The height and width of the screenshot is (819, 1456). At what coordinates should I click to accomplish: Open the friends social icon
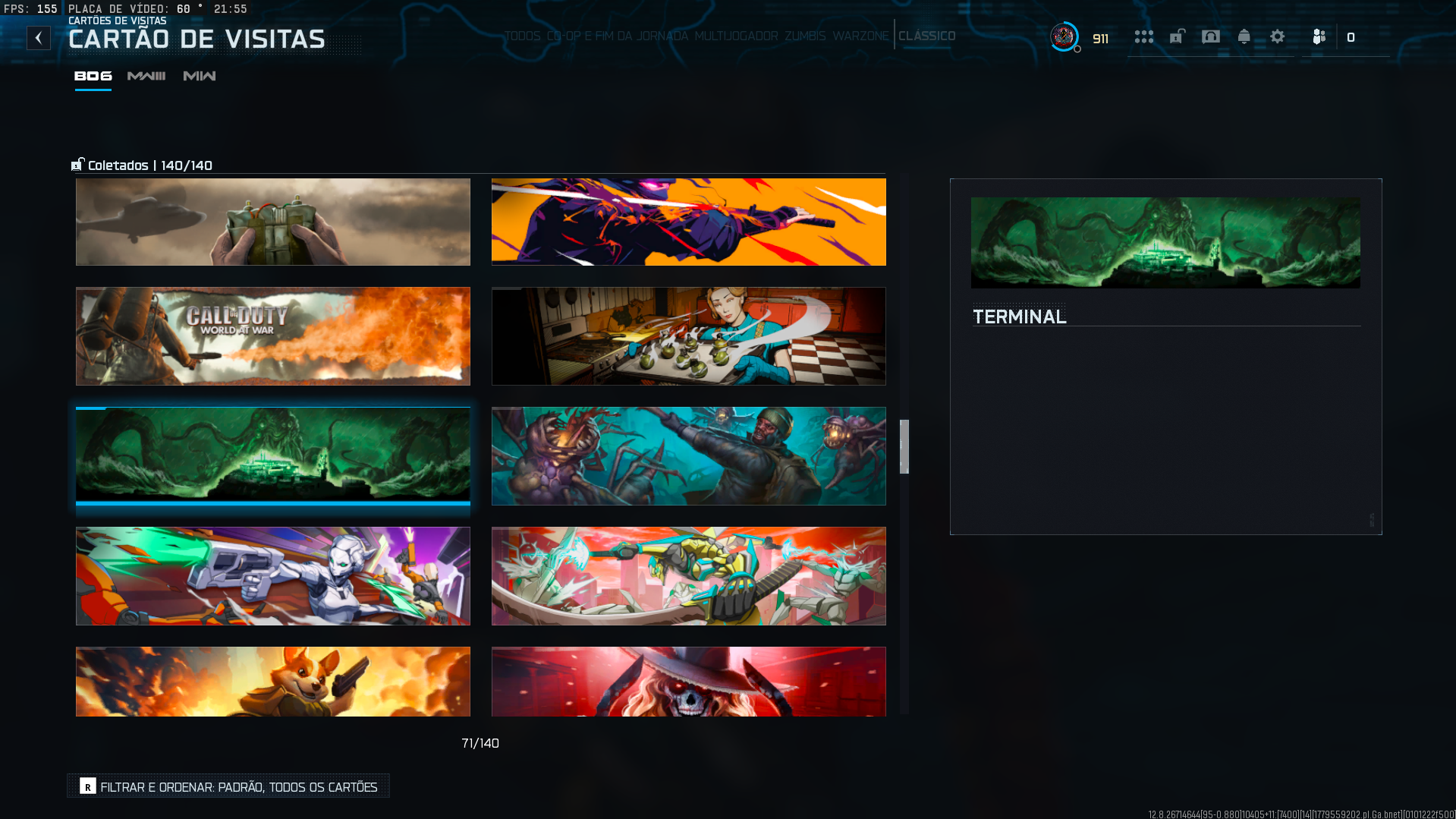pyautogui.click(x=1319, y=36)
